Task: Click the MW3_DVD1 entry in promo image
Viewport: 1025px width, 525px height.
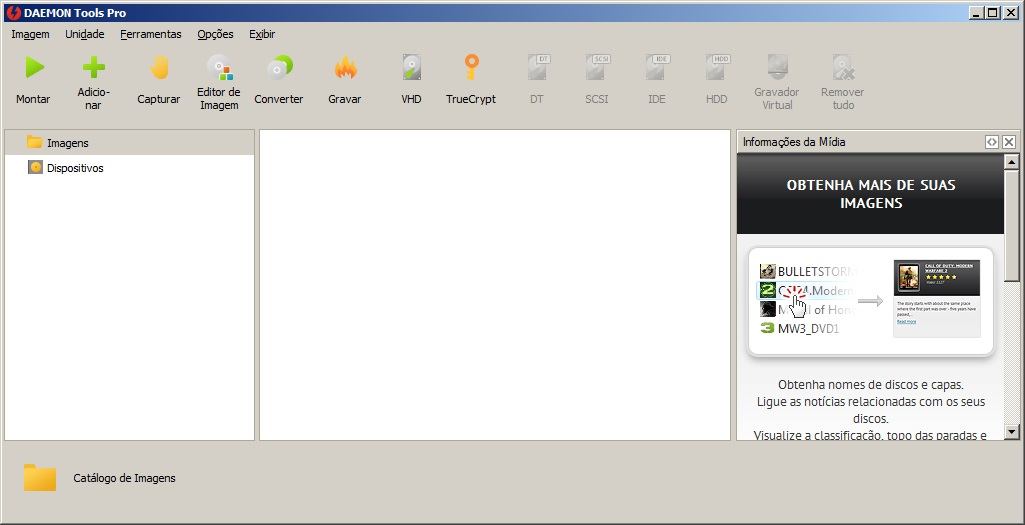Action: click(x=800, y=328)
